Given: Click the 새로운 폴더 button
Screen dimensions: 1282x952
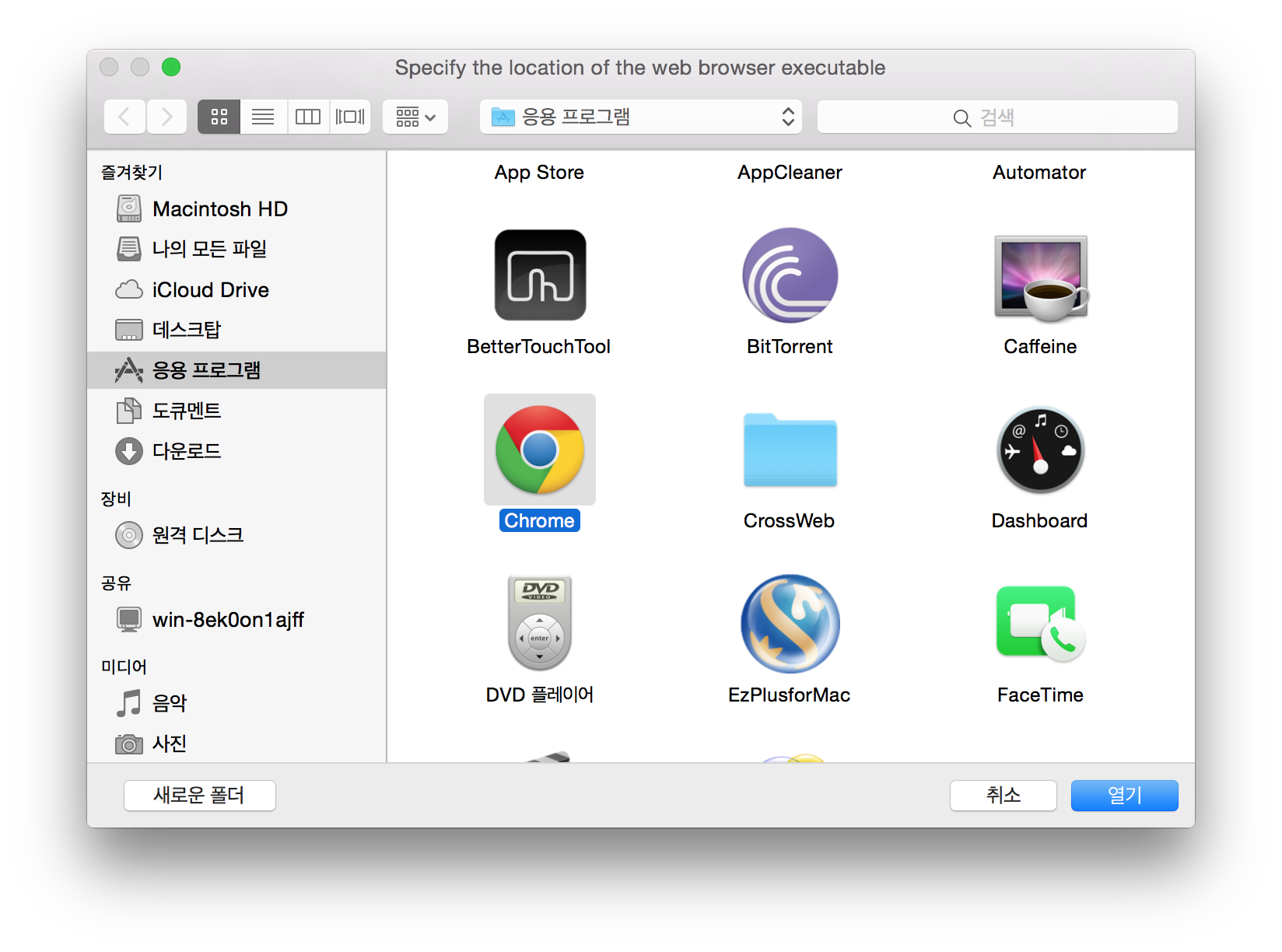Looking at the screenshot, I should 200,795.
